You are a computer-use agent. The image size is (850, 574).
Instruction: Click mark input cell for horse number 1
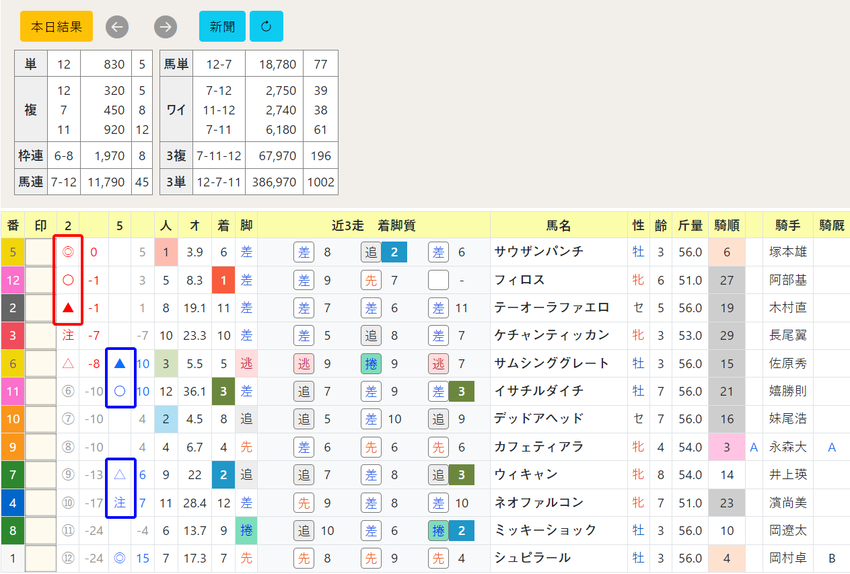coord(41,558)
